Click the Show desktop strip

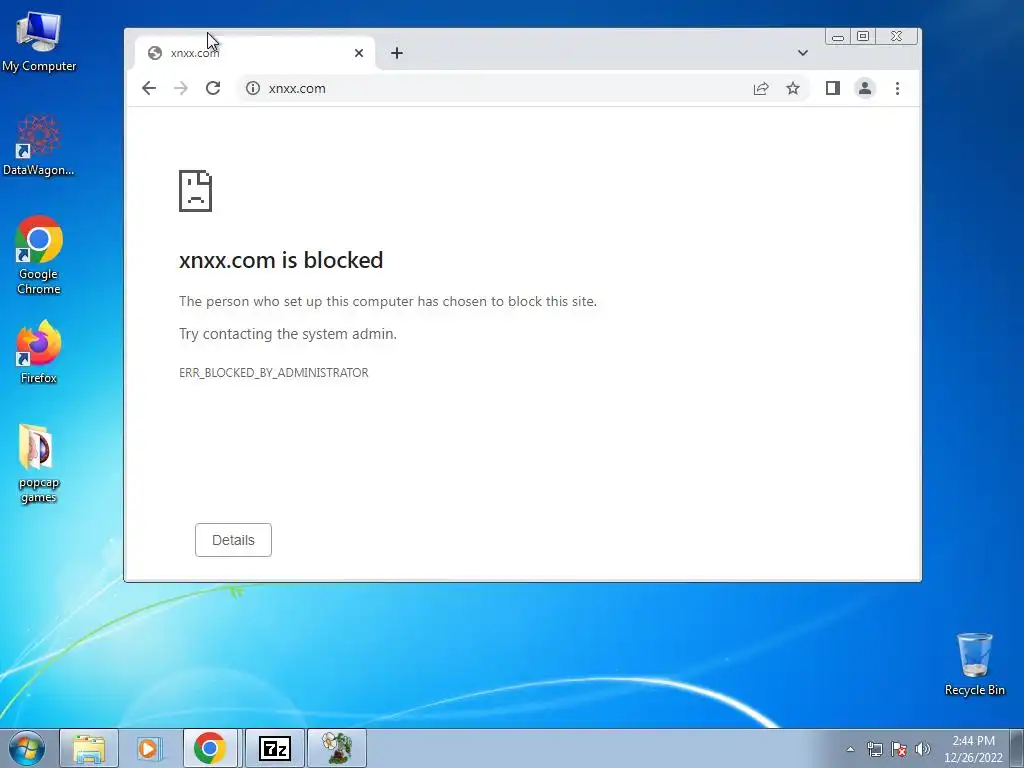[1017, 748]
